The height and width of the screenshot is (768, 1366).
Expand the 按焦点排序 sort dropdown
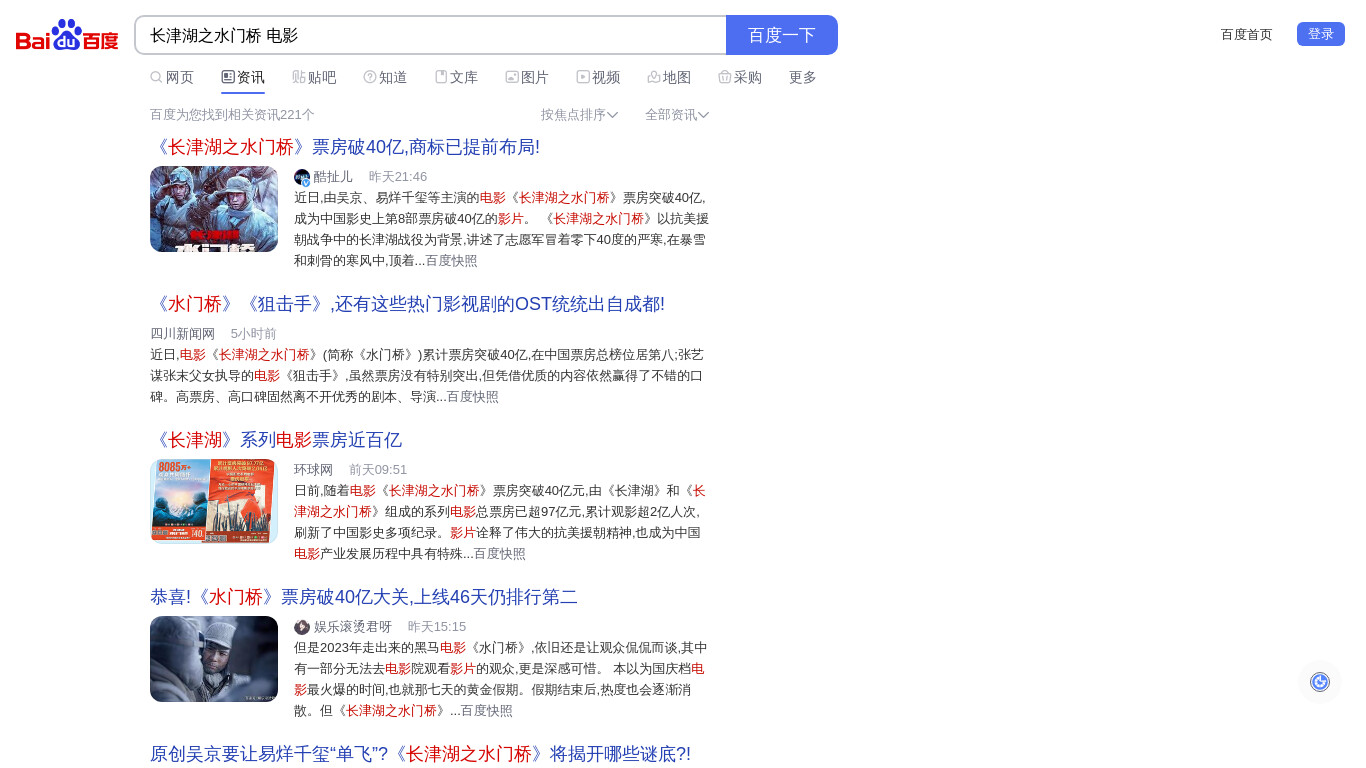579,115
